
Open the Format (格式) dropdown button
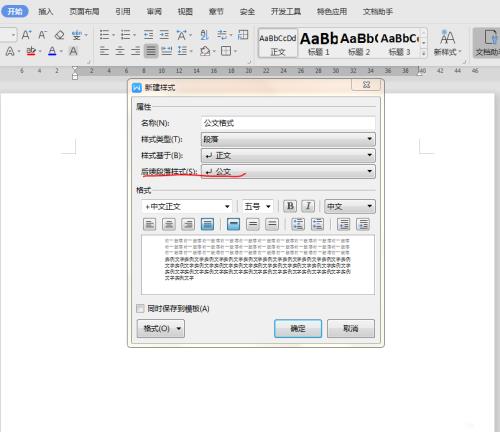coord(161,329)
